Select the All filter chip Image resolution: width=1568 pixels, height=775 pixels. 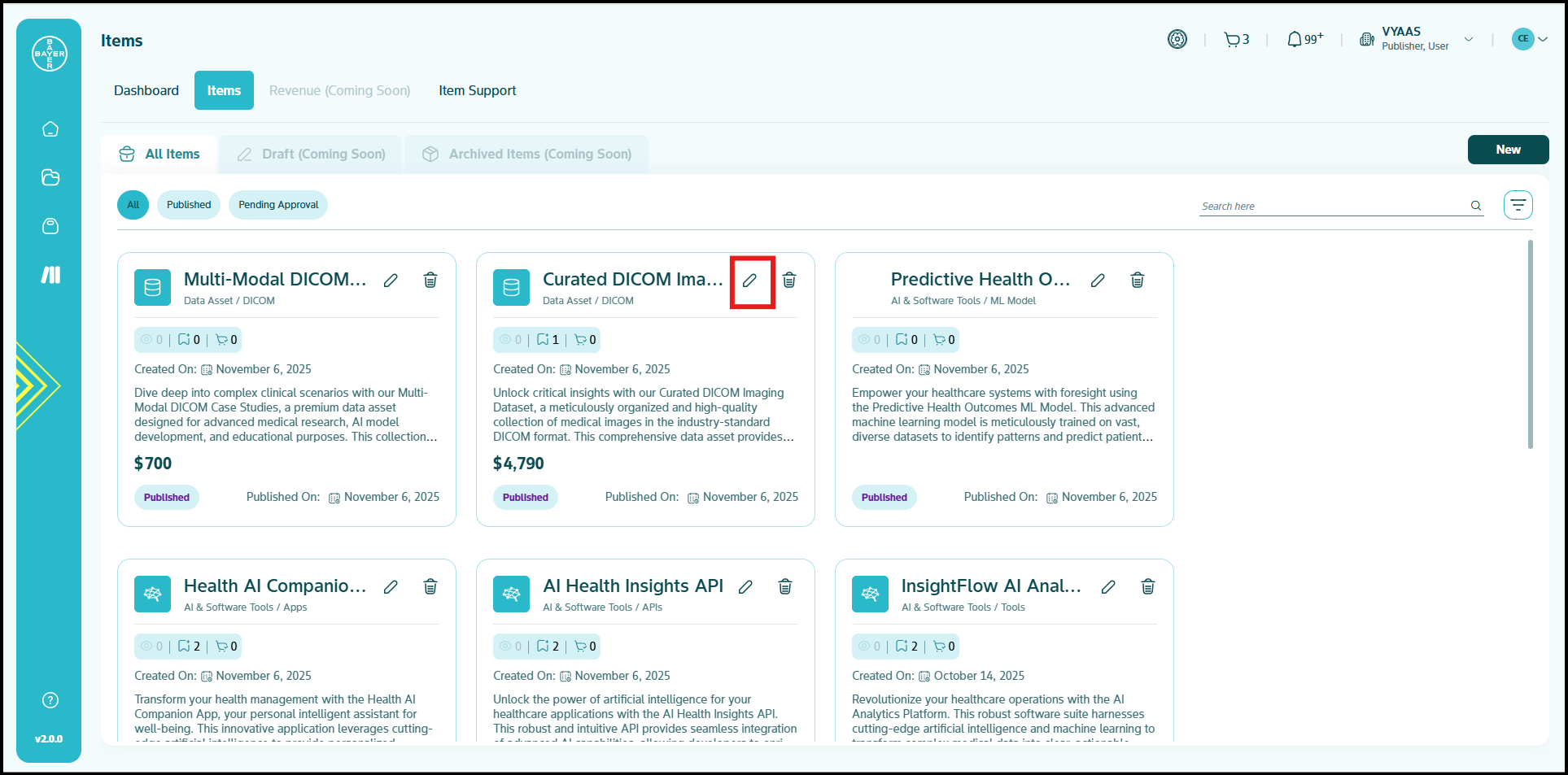[x=133, y=205]
